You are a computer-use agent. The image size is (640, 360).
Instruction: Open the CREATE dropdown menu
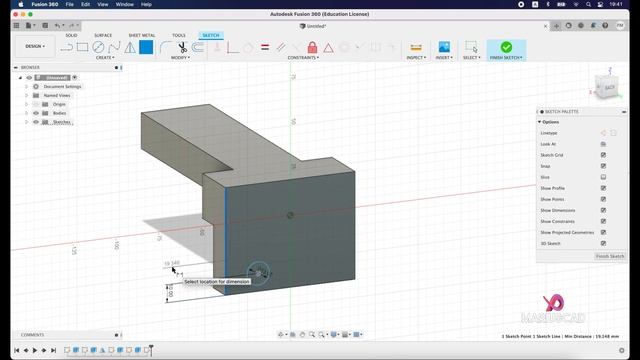coord(105,58)
